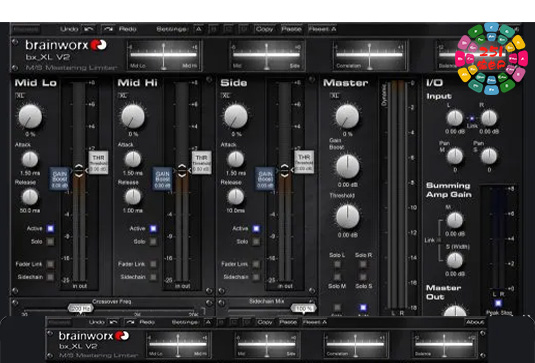Click the Redo arrow icon in top toolbar
Image resolution: width=535 pixels, height=363 pixels.
click(109, 29)
